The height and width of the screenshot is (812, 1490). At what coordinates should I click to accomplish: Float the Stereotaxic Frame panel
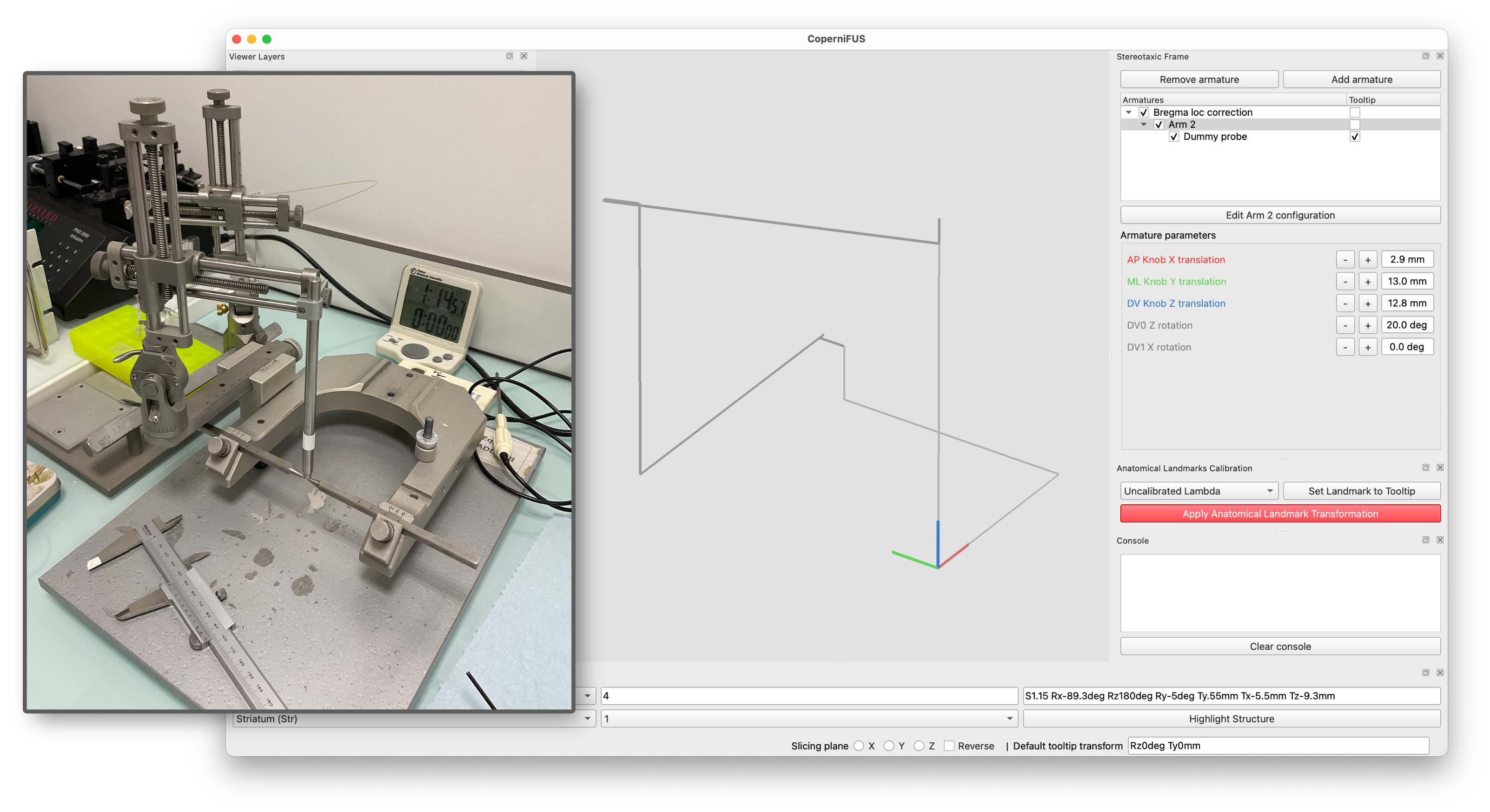pos(1426,56)
